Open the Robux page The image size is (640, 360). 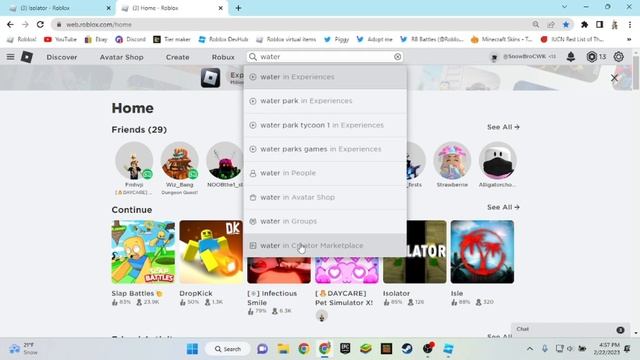pyautogui.click(x=223, y=57)
